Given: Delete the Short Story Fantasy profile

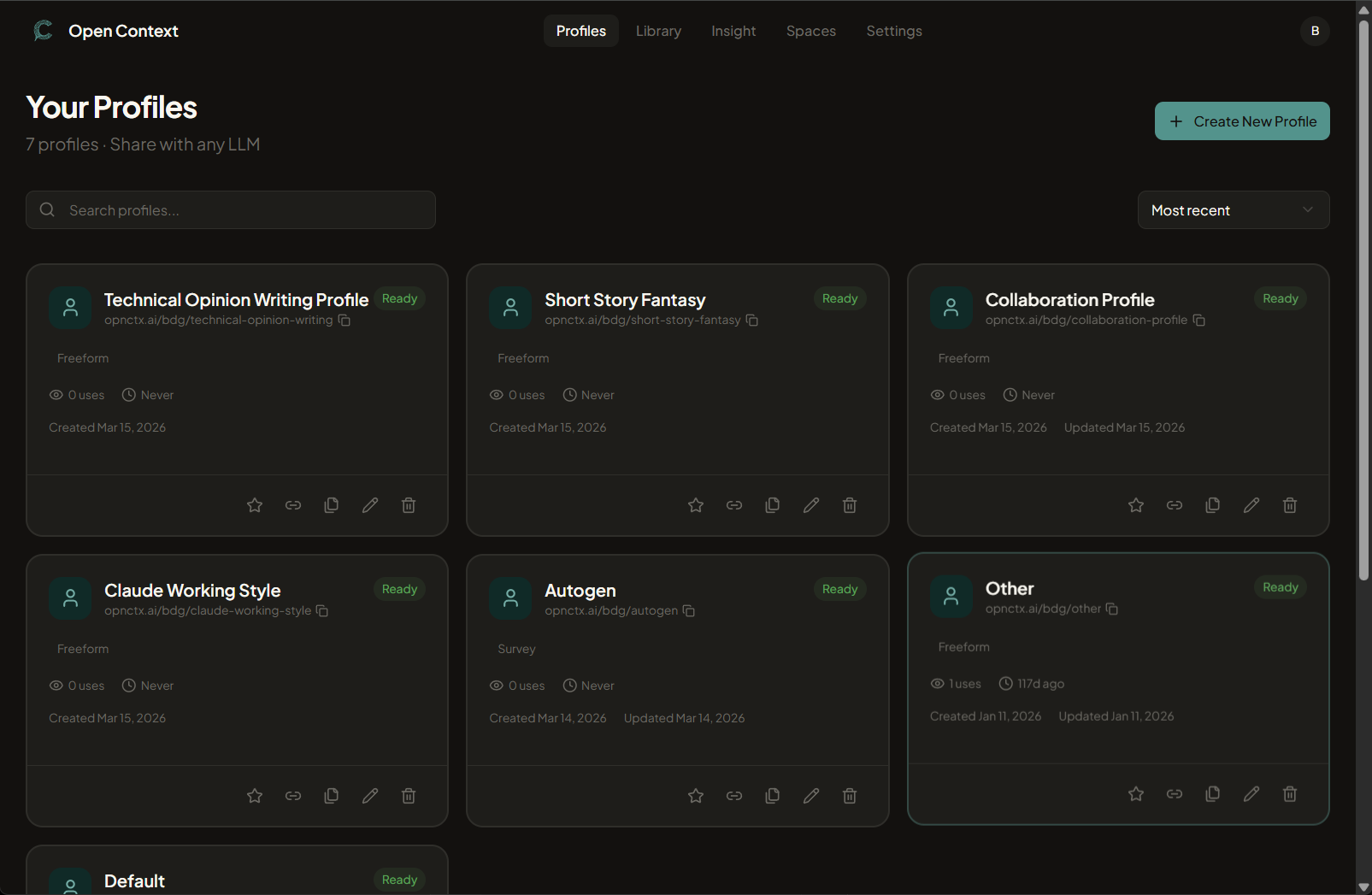Looking at the screenshot, I should 850,505.
